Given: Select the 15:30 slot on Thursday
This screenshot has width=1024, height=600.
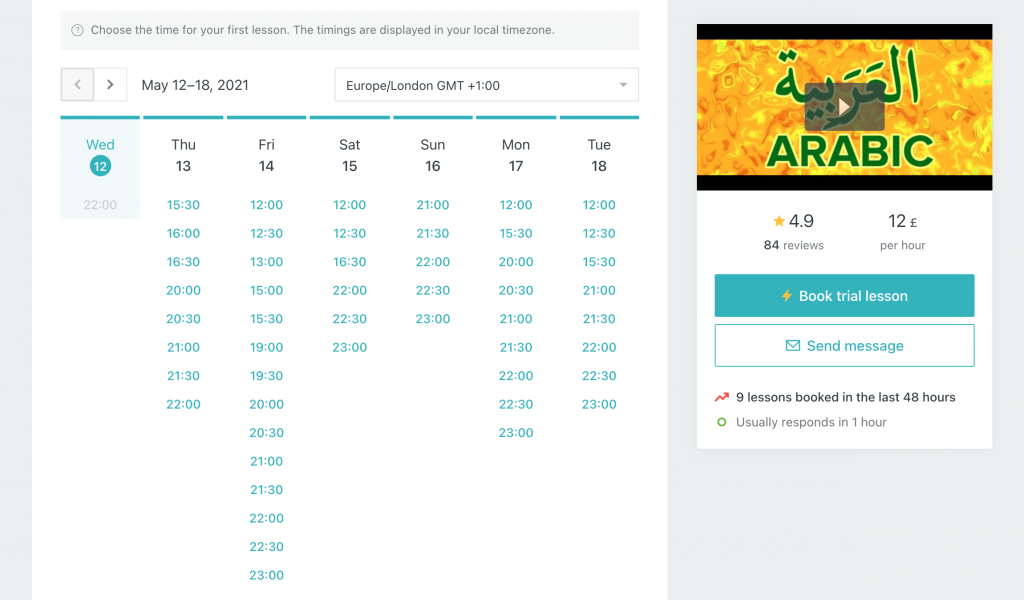Looking at the screenshot, I should (x=183, y=204).
